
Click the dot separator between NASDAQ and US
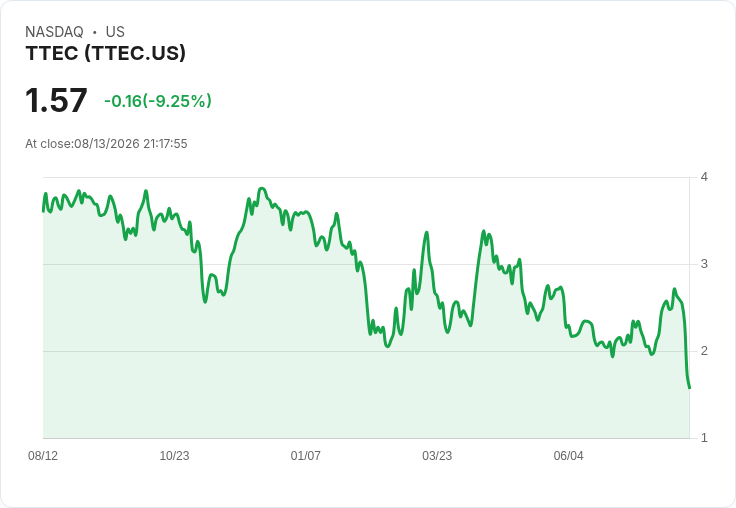click(94, 32)
